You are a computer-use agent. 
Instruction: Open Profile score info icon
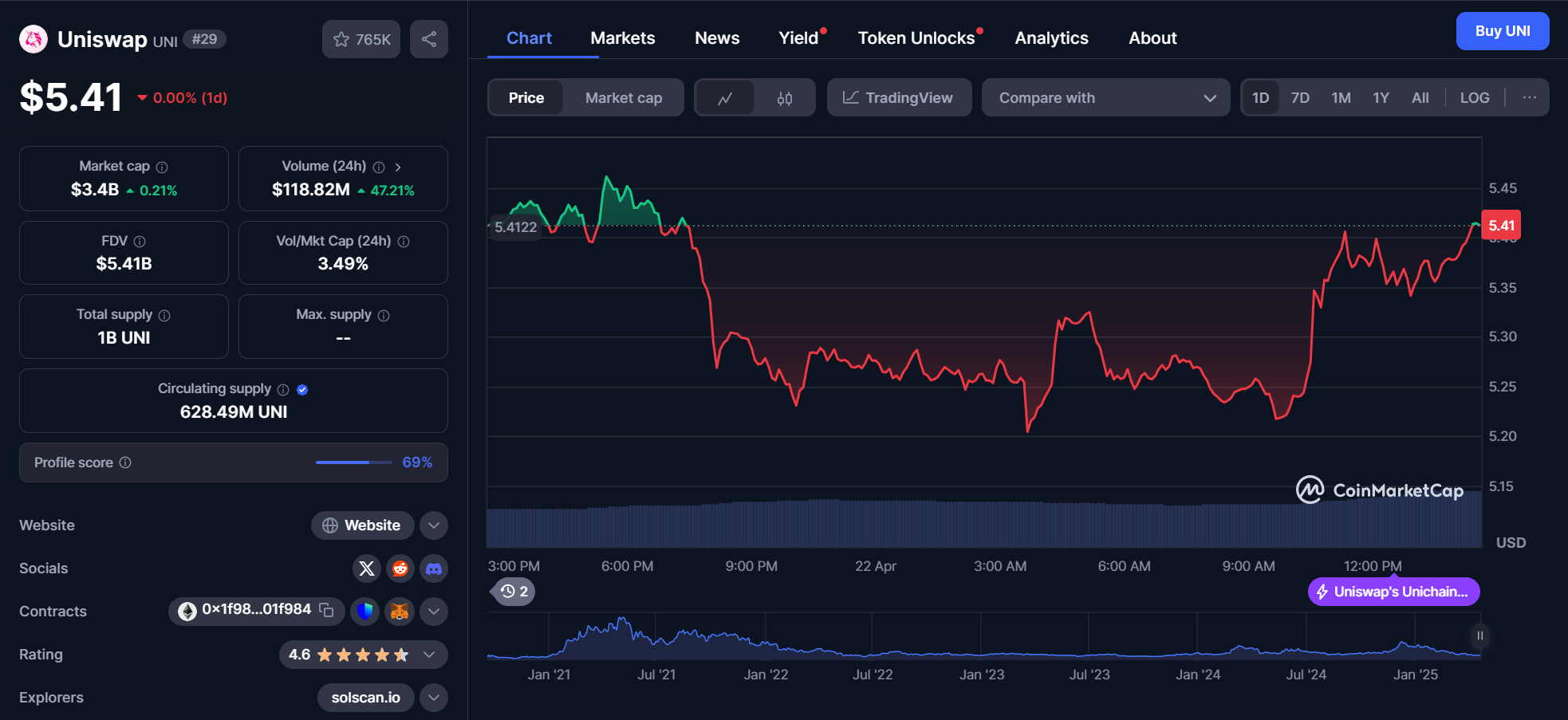pos(125,462)
